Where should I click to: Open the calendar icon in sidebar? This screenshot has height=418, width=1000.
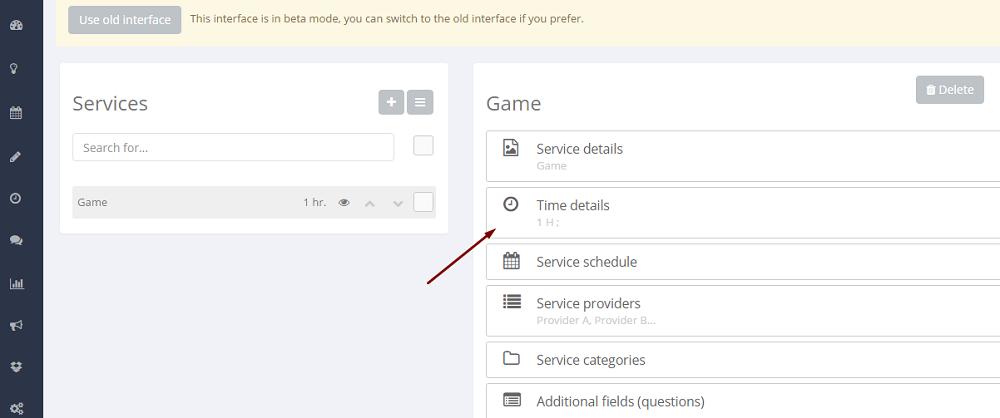[16, 113]
